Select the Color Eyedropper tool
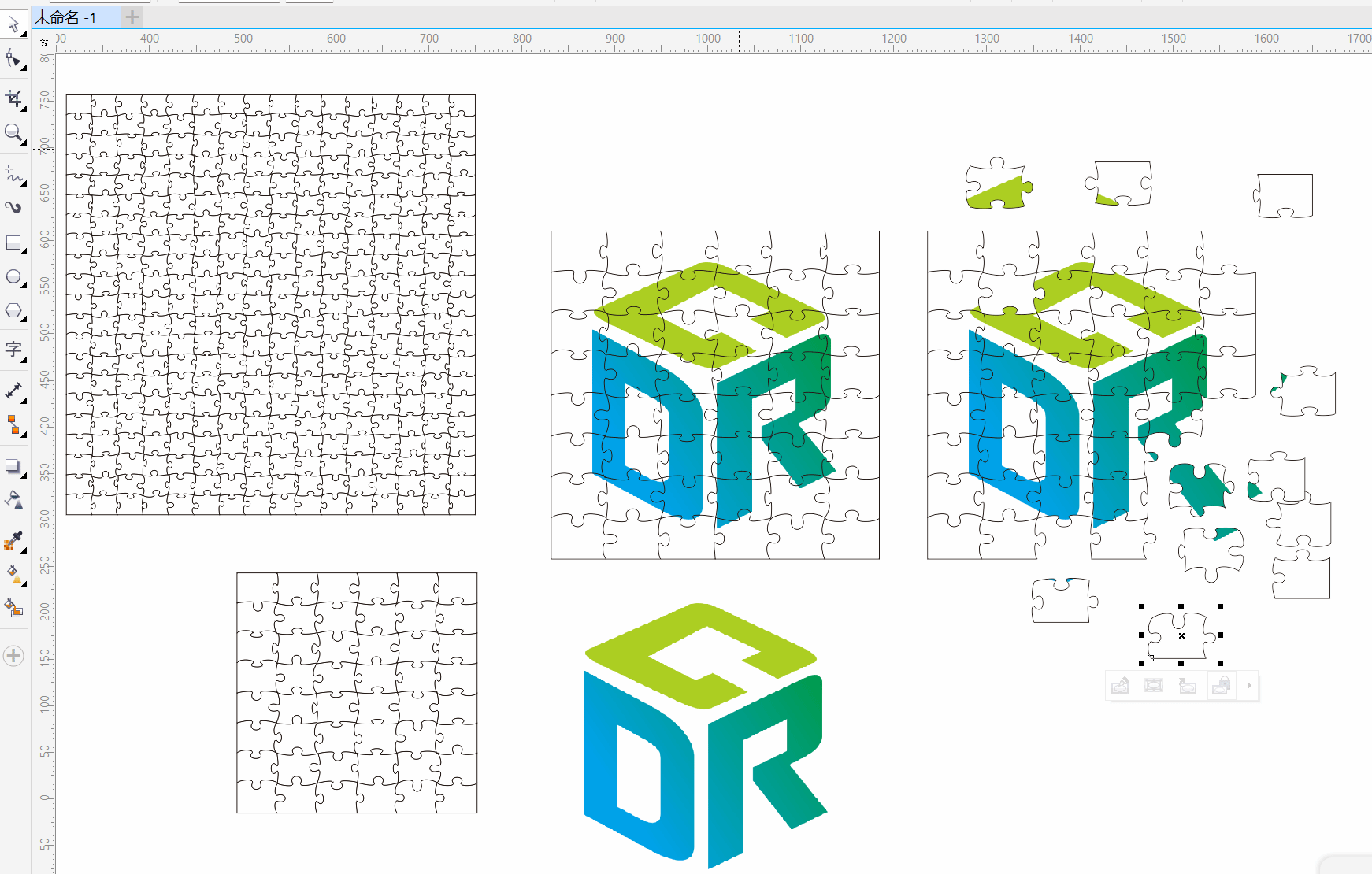1372x874 pixels. pos(13,540)
